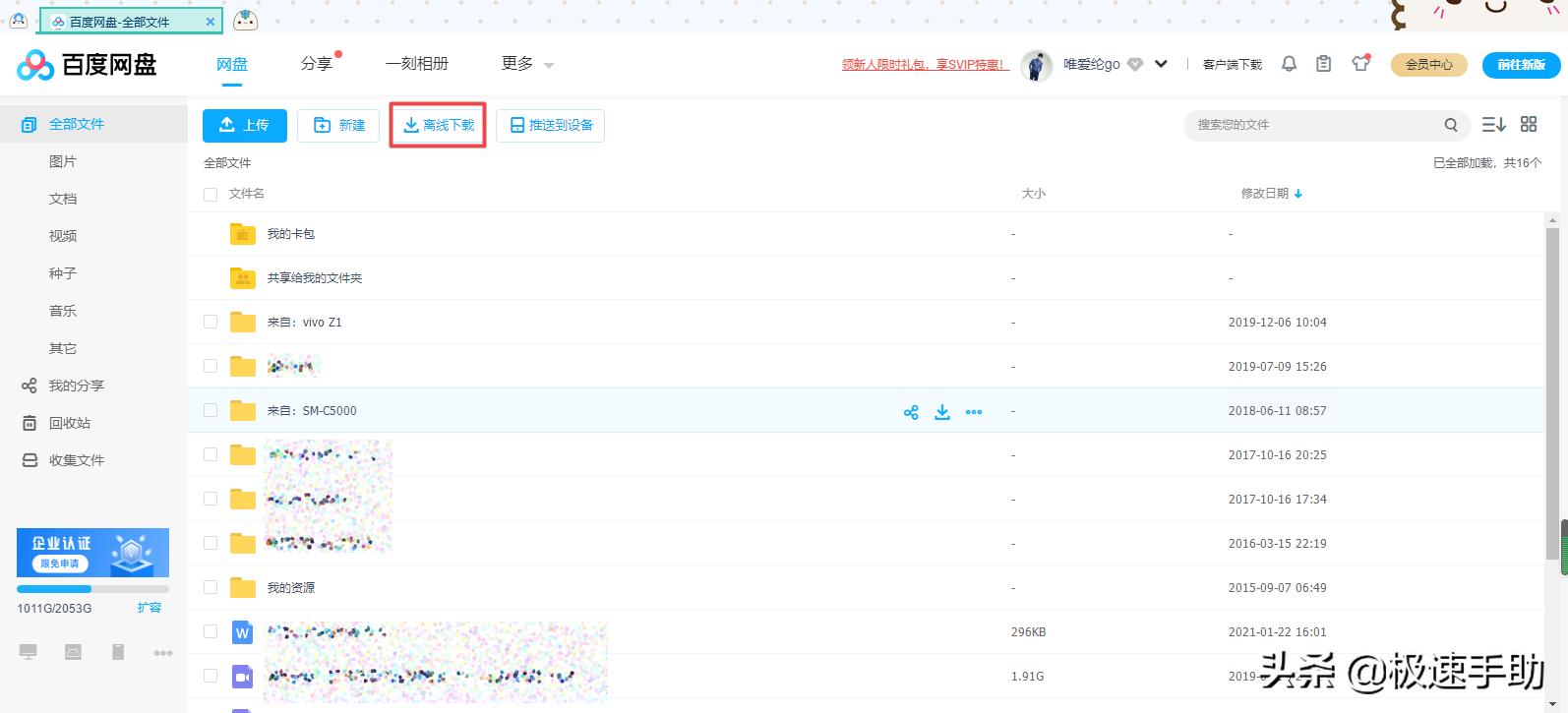This screenshot has width=1568, height=713.
Task: Open more options on SM-C5000 row
Action: click(974, 412)
